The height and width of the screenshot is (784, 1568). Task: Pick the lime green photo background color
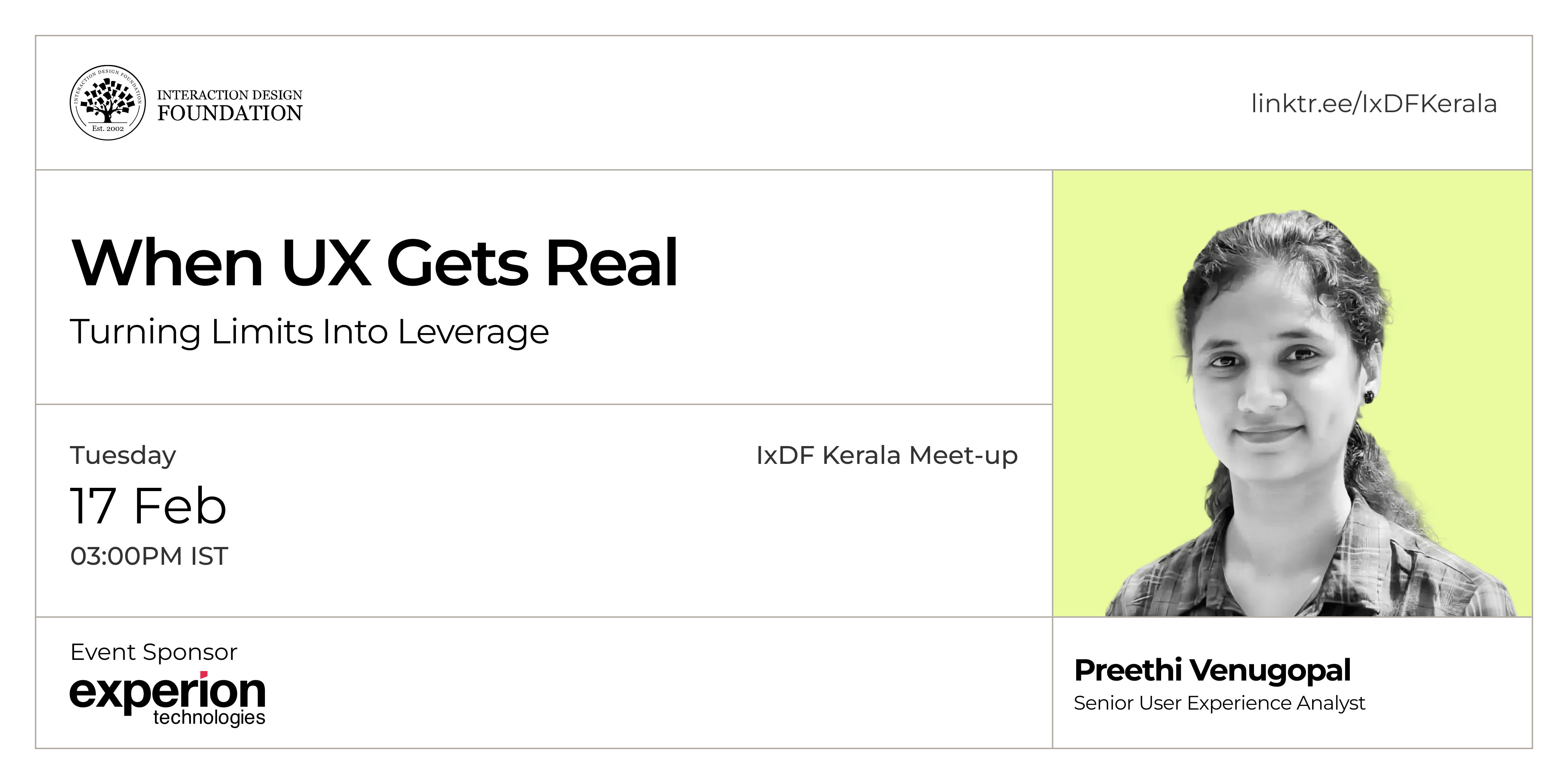coord(1114,244)
